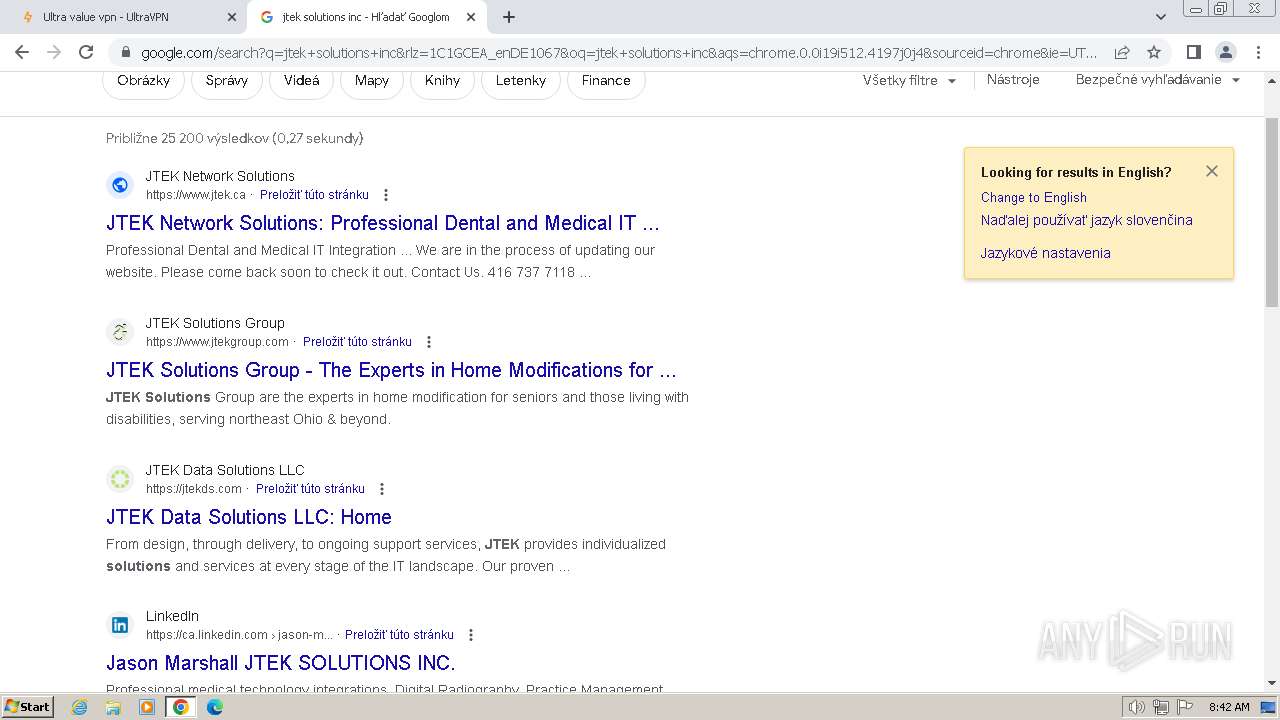
Task: Click Naďalej používať jazyk slovenčina link
Action: pos(1087,220)
